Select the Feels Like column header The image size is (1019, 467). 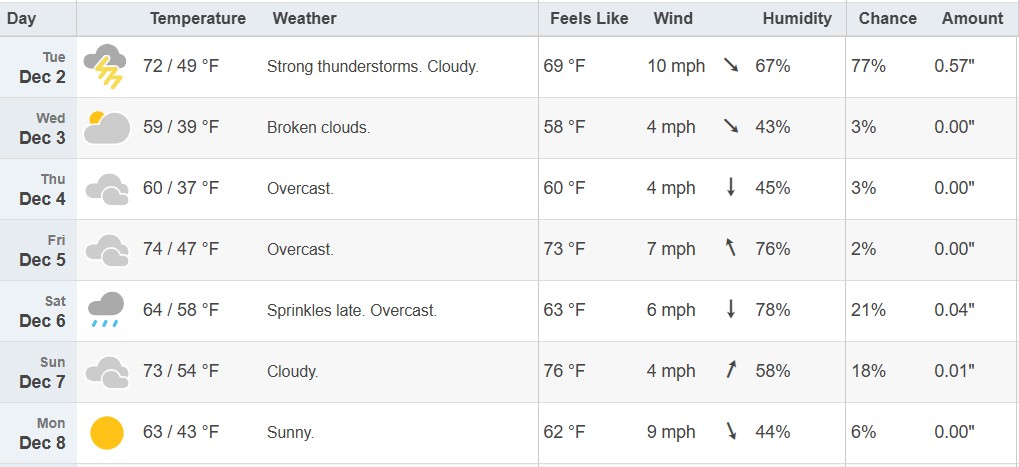(x=589, y=18)
